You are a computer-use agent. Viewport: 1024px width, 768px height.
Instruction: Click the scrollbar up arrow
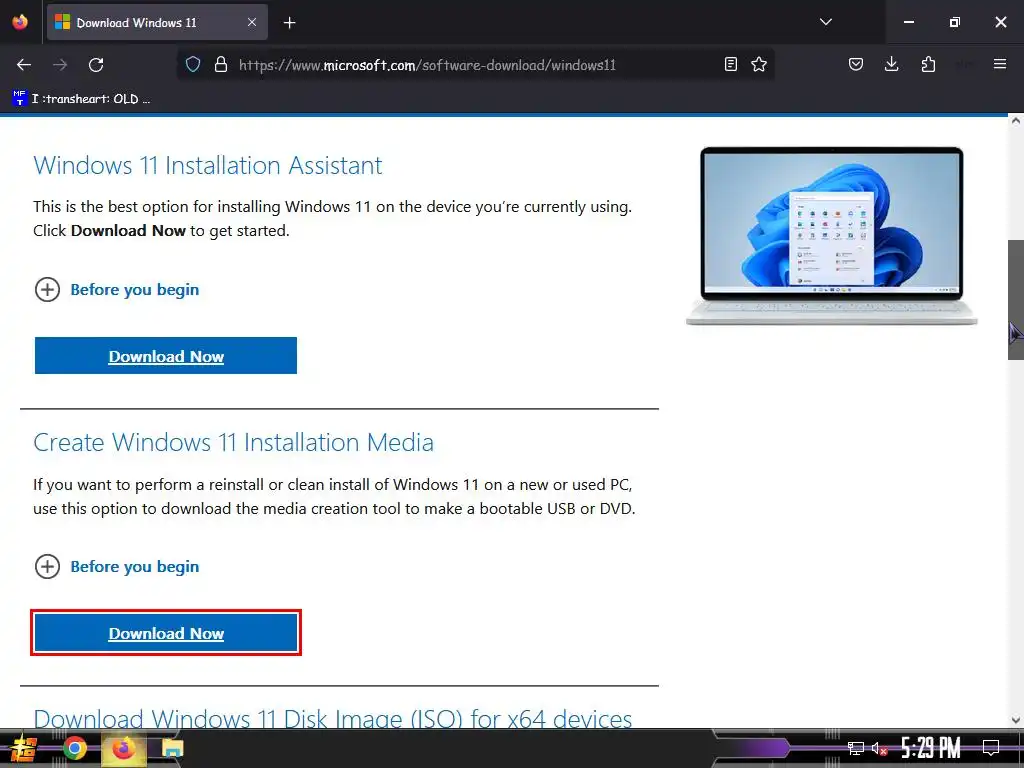point(1016,121)
